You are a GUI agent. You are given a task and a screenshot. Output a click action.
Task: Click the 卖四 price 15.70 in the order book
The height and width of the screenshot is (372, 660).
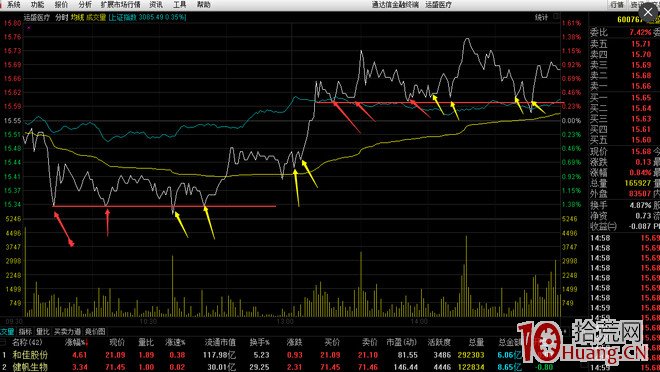[641, 54]
